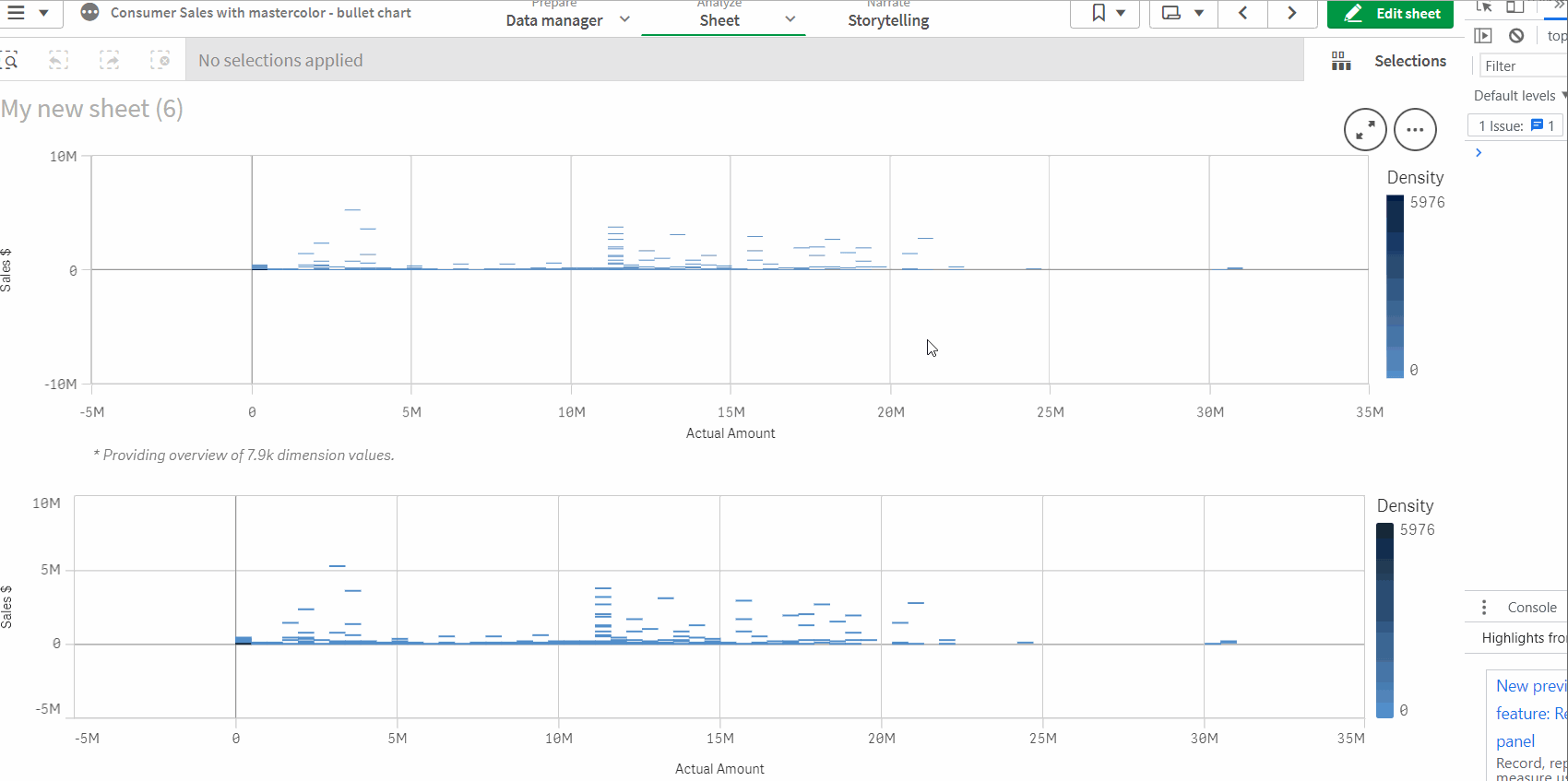
Task: Go to next sheet
Action: (1292, 13)
